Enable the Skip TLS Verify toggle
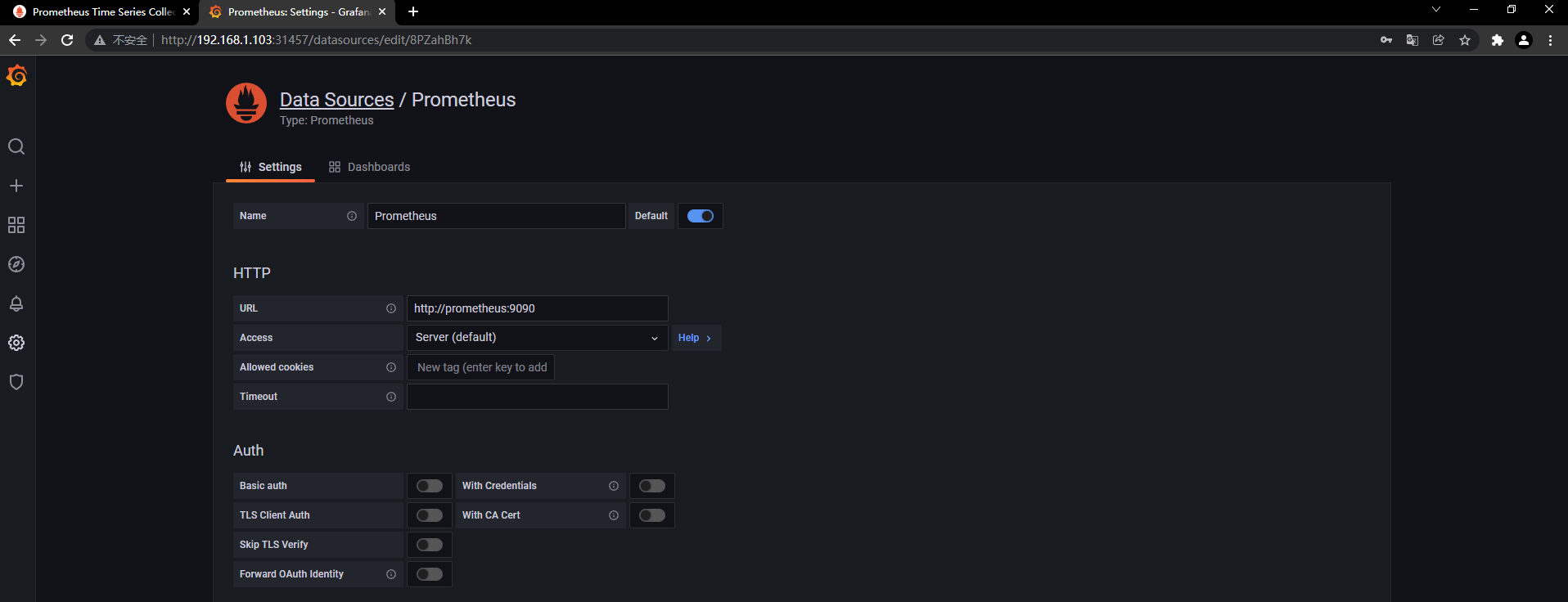This screenshot has height=602, width=1568. (x=430, y=545)
